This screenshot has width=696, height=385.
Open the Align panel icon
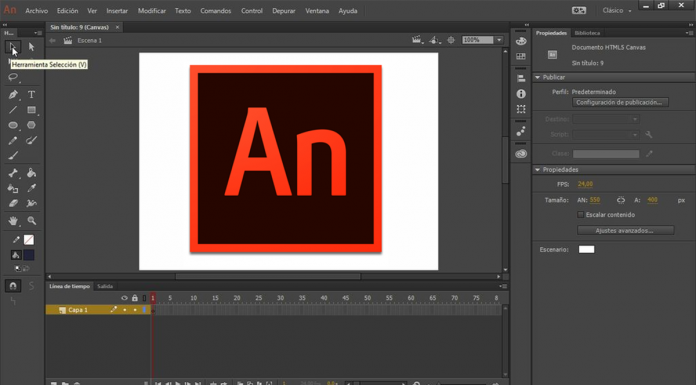pyautogui.click(x=521, y=79)
